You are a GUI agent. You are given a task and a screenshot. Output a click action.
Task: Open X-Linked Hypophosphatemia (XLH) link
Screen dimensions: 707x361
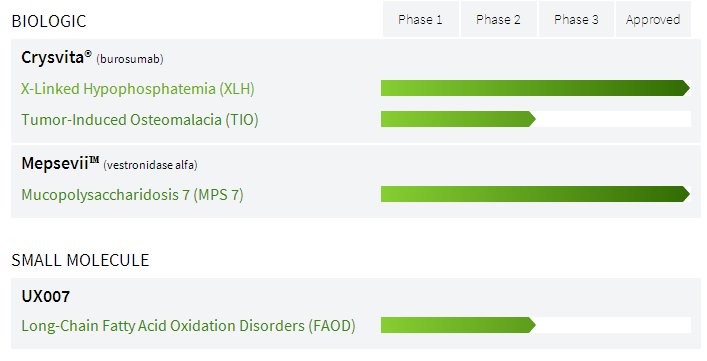[x=138, y=89]
